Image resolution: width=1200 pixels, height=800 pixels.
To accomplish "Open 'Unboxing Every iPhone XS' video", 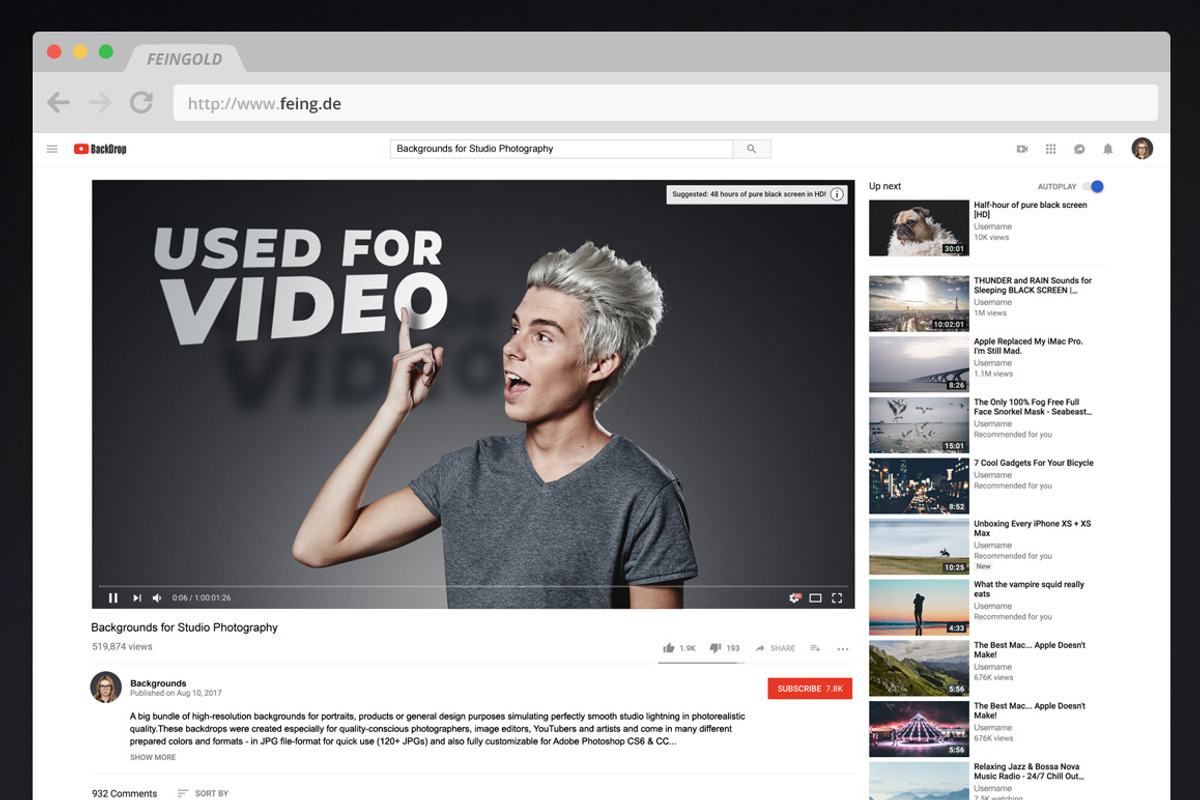I will [x=919, y=546].
